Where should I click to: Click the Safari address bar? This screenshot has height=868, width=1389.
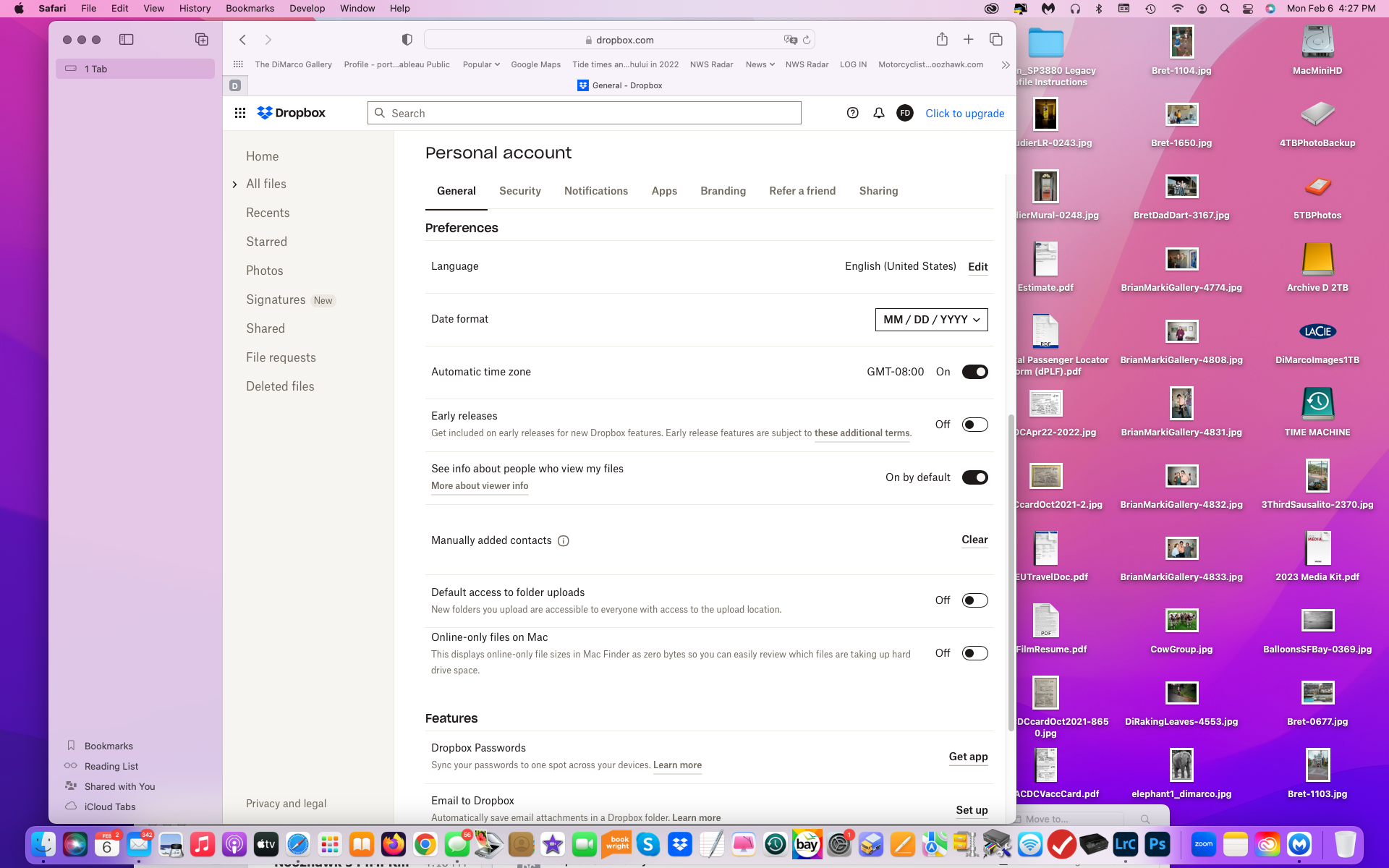619,40
